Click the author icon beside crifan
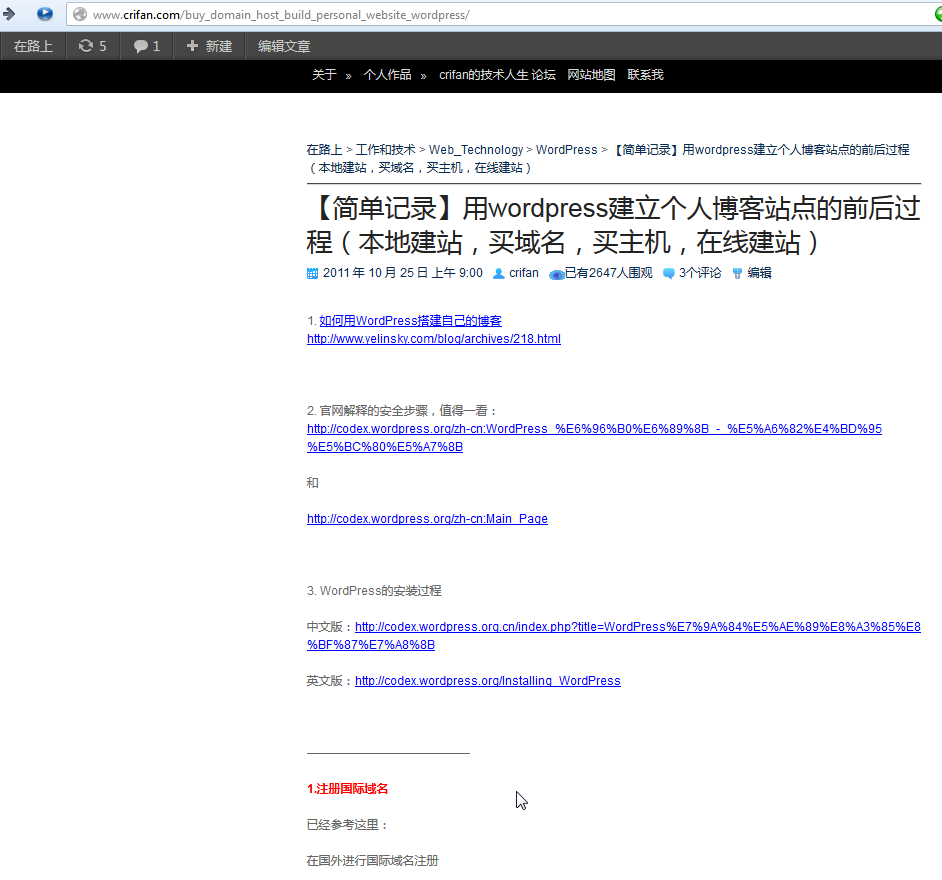This screenshot has width=942, height=880. 499,273
